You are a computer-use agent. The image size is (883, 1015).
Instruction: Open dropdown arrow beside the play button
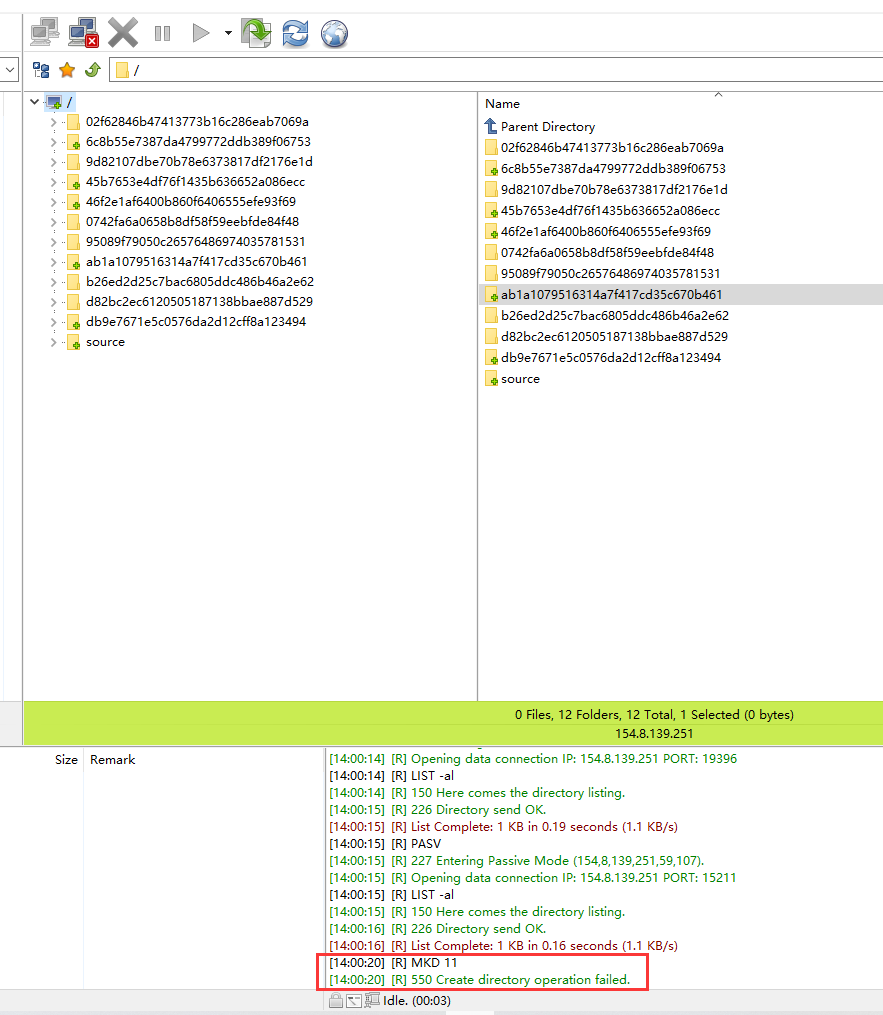228,34
